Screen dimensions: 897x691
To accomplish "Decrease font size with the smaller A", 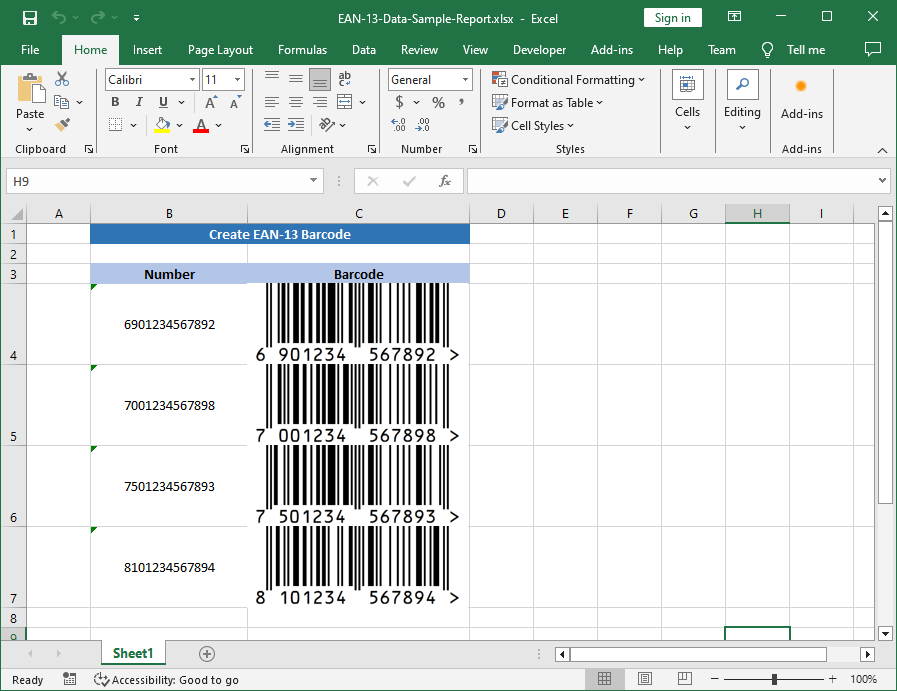I will 235,102.
